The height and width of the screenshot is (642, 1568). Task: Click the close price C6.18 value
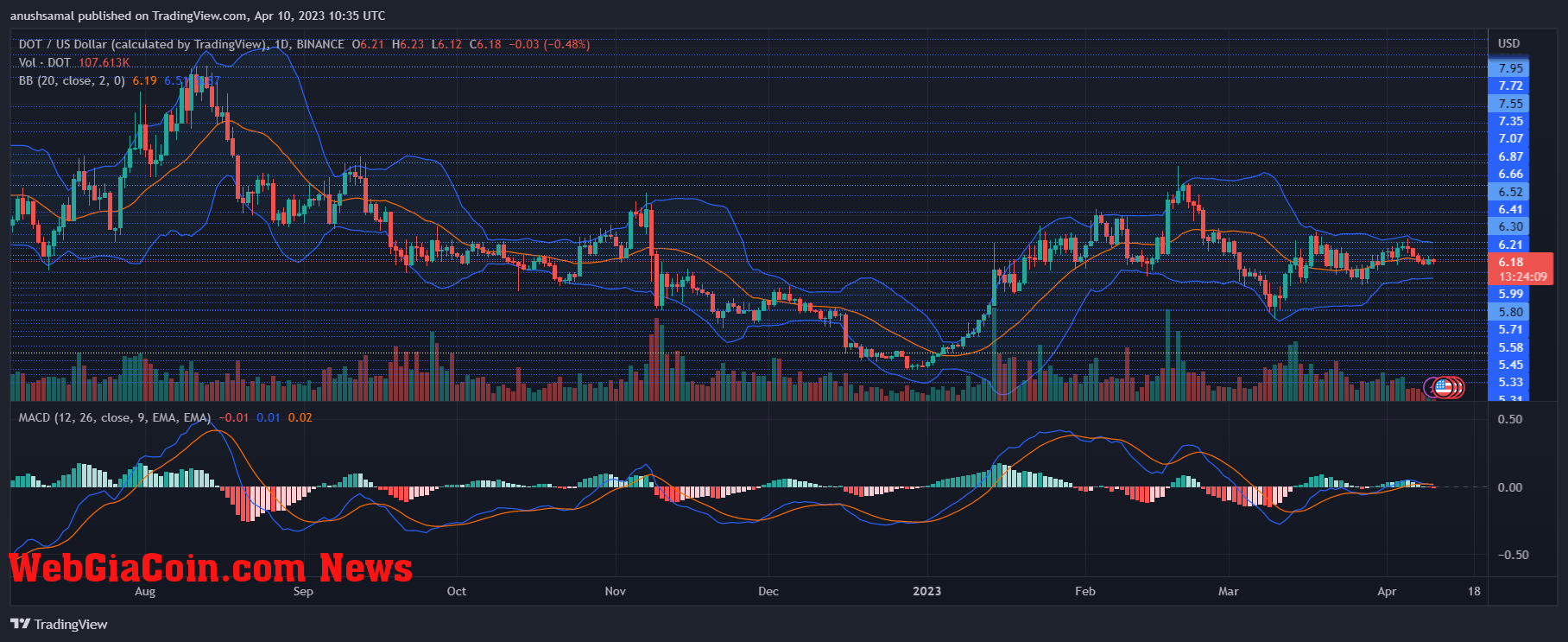[x=485, y=44]
